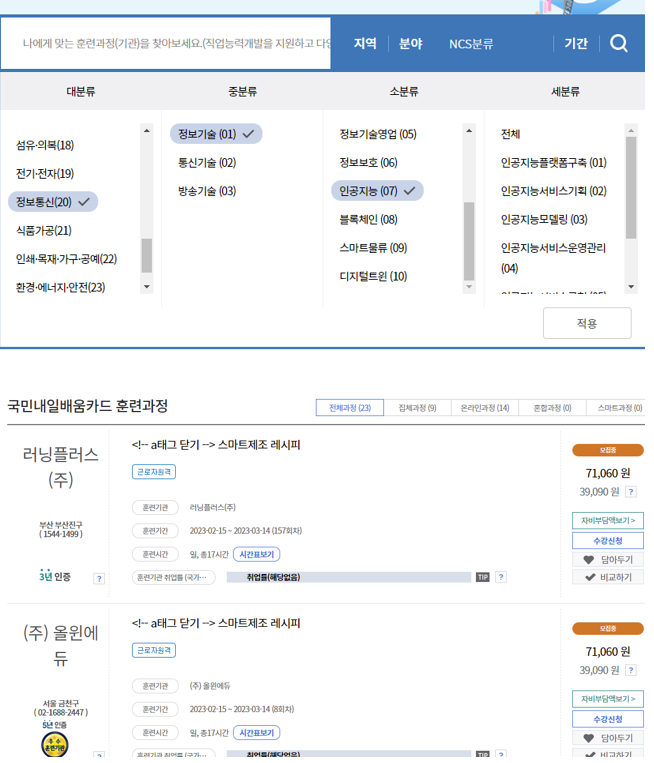Image resolution: width=654 pixels, height=763 pixels.
Task: Click 대분류 scrollbar thumb
Action: [146, 255]
